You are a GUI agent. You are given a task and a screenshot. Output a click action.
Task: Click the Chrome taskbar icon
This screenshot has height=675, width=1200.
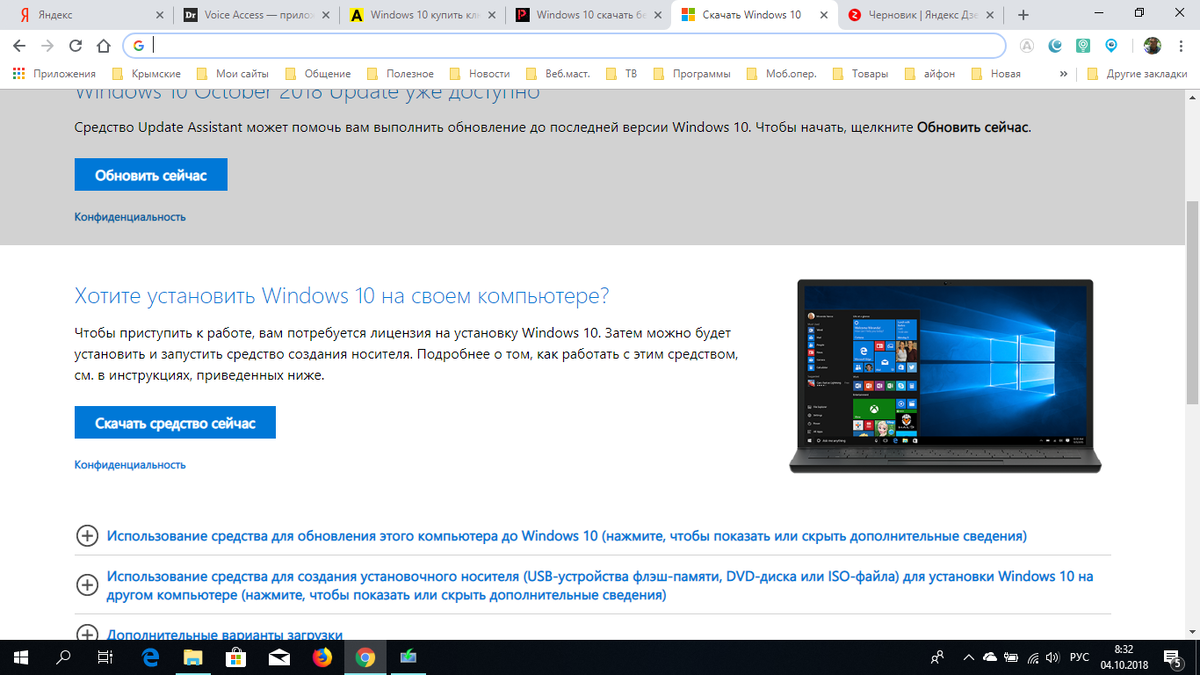point(366,657)
